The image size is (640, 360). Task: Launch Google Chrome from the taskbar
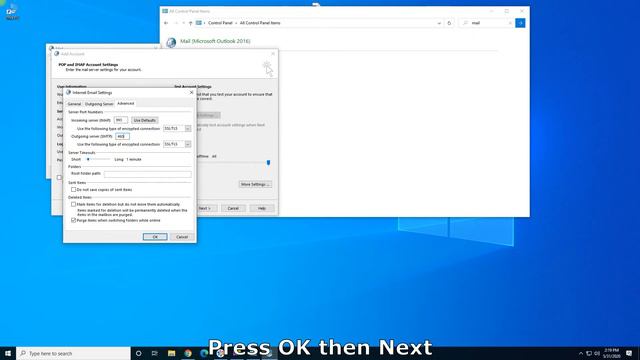click(188, 353)
